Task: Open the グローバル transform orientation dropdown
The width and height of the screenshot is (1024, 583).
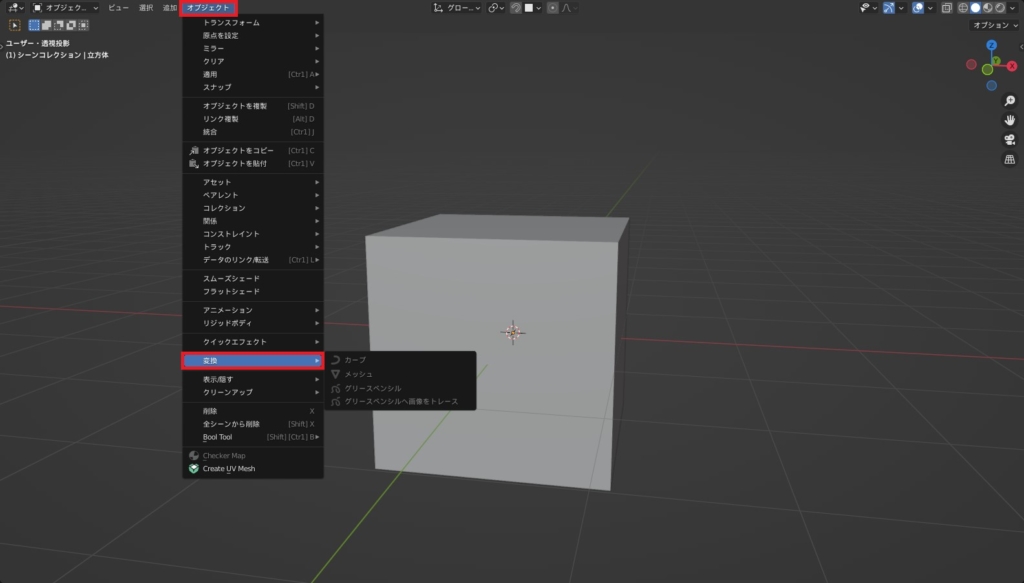Action: (465, 8)
